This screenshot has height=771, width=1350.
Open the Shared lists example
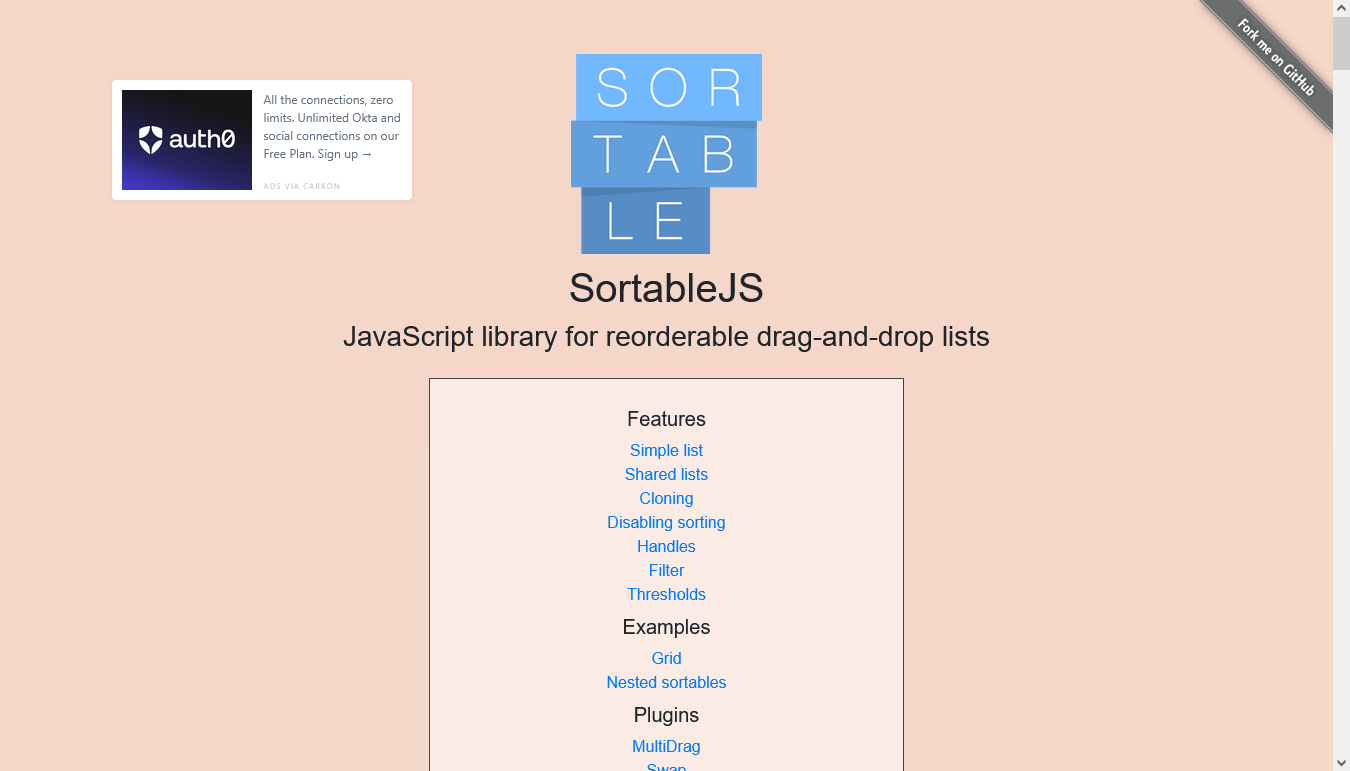click(666, 474)
